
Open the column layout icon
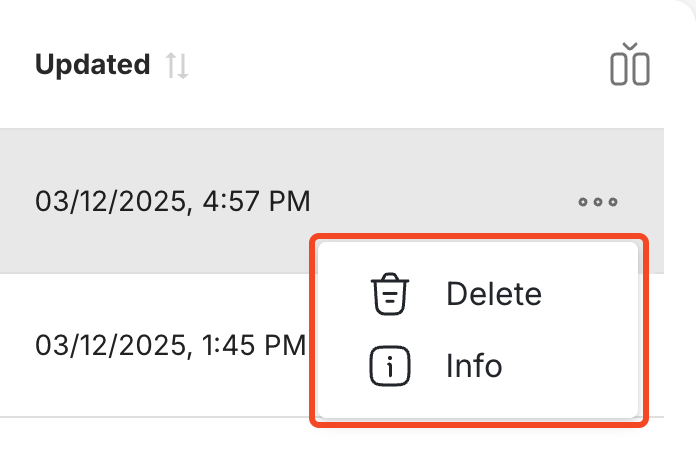coord(630,65)
